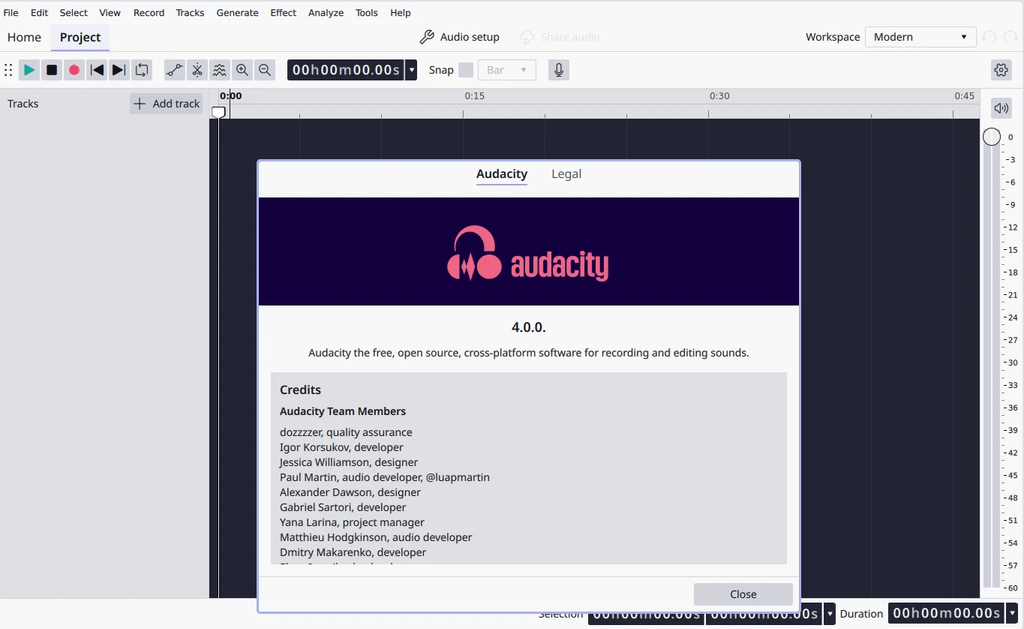Open the Analyze menu
The width and height of the screenshot is (1024, 629).
click(x=326, y=12)
